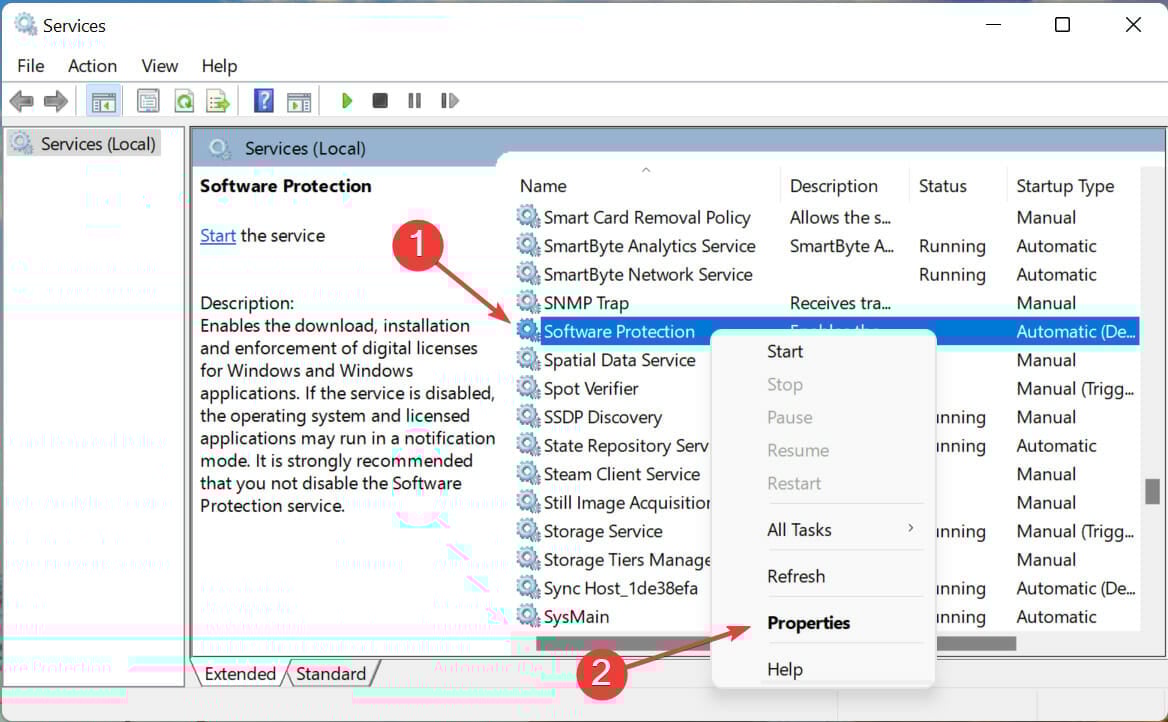
Task: Select the Smart Card Removal Policy service
Action: tap(647, 218)
